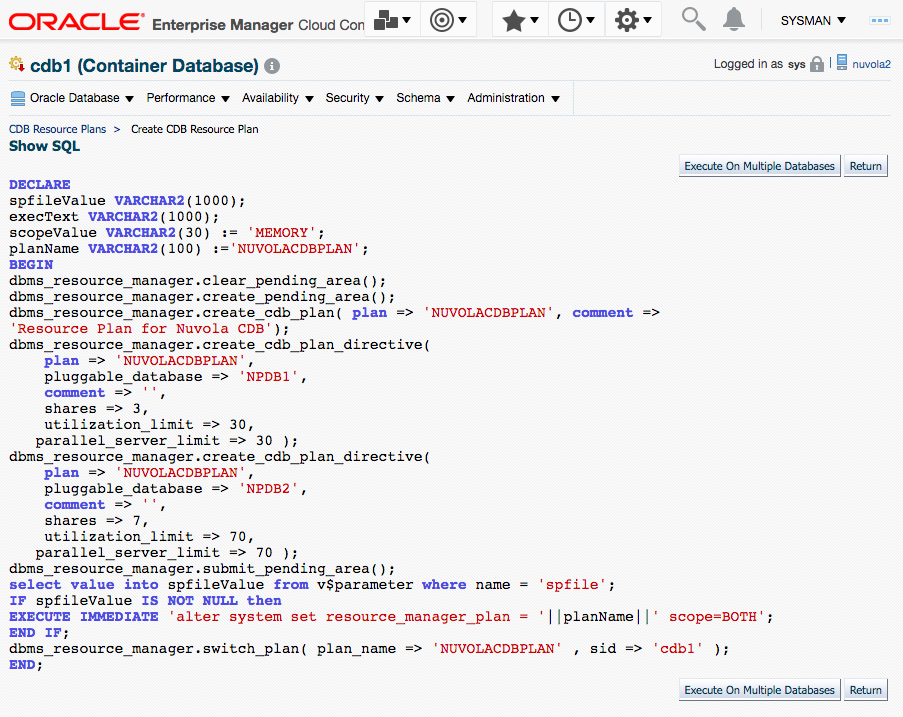Screen dimensions: 903x717
Task: Click the Create CDB Resource Plan breadcrumb text
Action: click(x=195, y=129)
